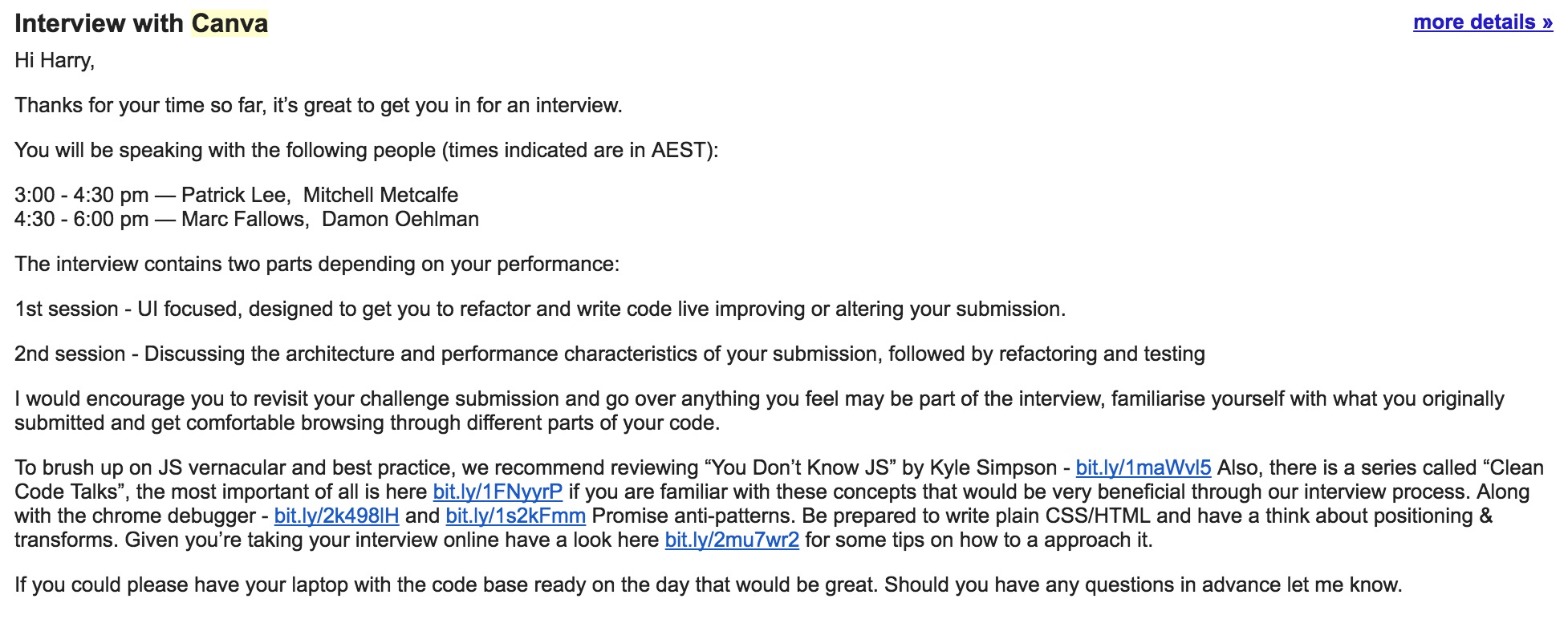Click the name "Patrick Lee"
The width and height of the screenshot is (1568, 619).
[234, 196]
